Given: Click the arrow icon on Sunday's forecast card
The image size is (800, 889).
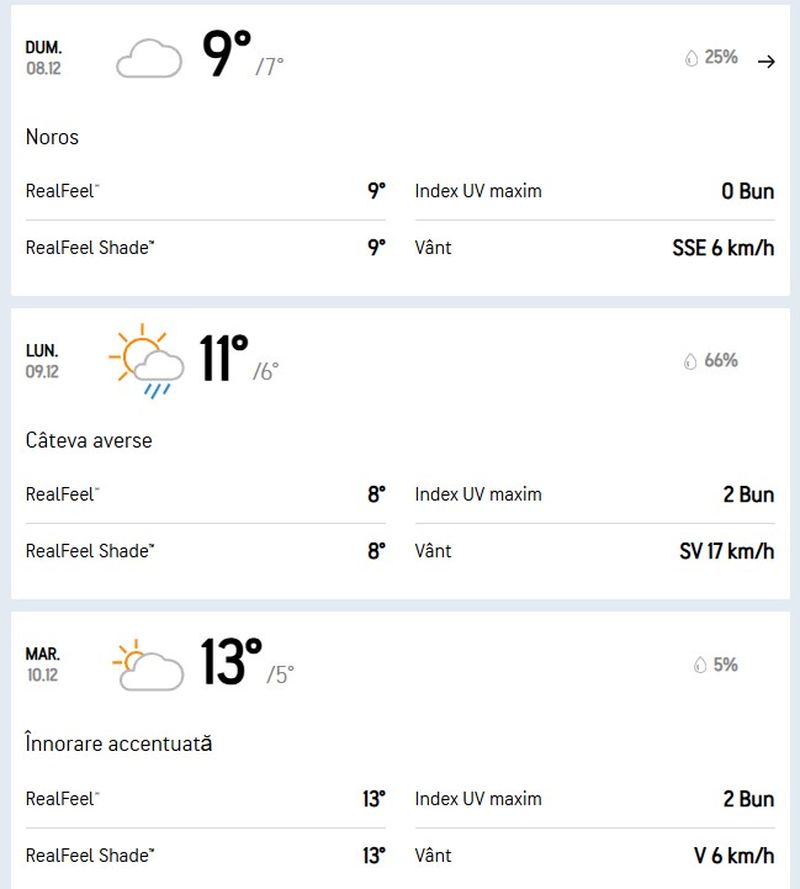Looking at the screenshot, I should click(768, 60).
